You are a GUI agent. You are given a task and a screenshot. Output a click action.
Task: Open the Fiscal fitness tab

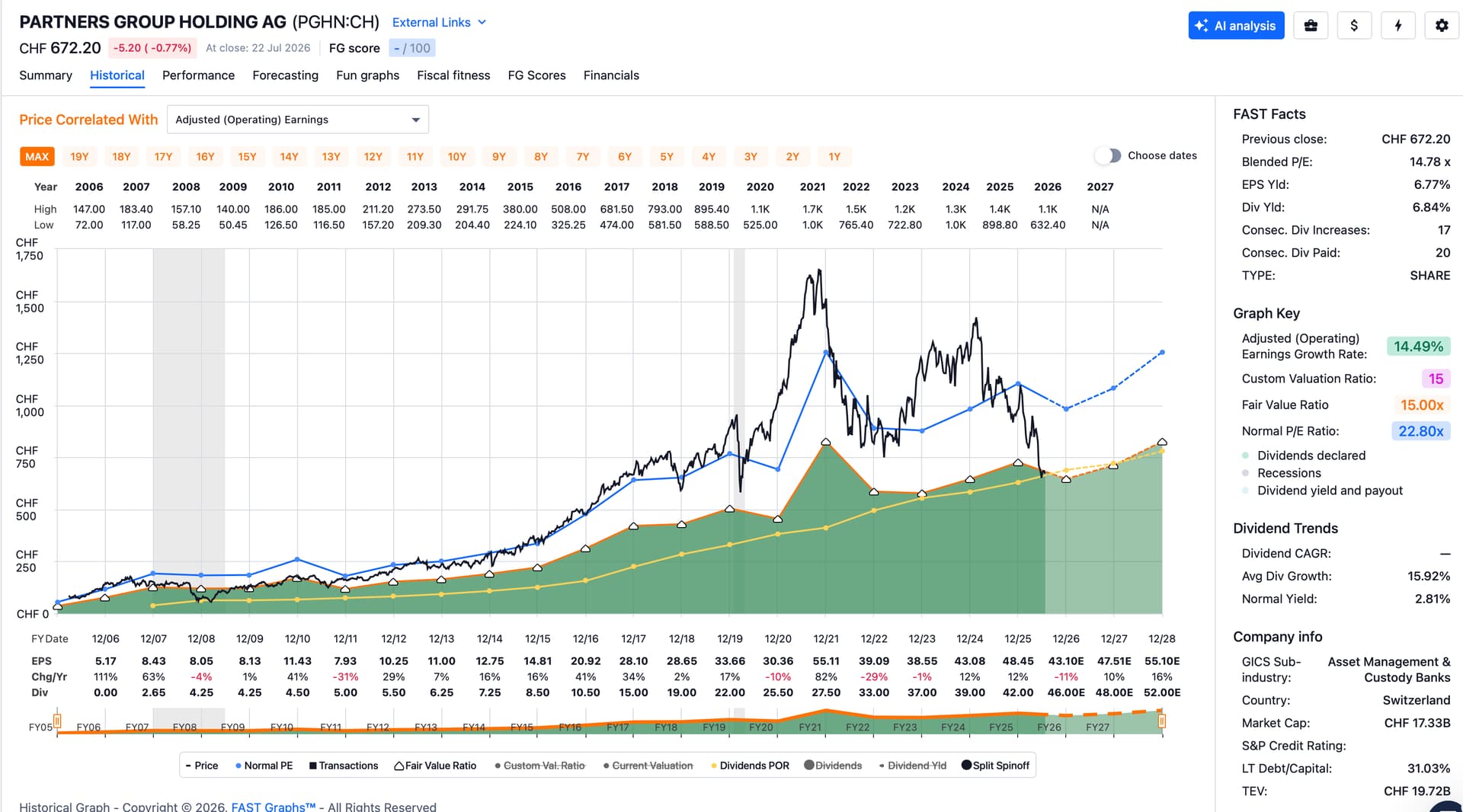453,75
